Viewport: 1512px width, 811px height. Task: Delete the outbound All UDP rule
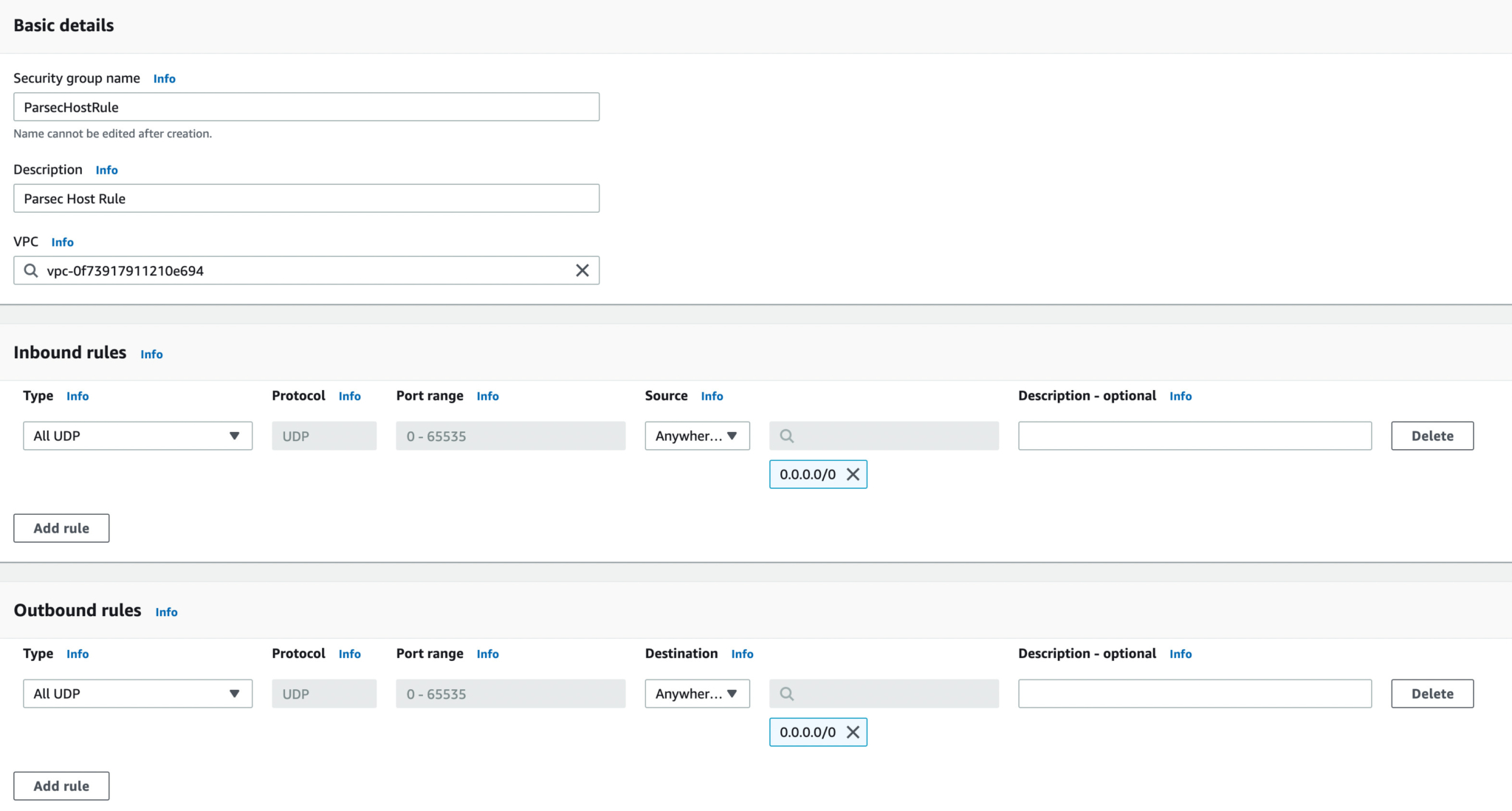[x=1432, y=694]
